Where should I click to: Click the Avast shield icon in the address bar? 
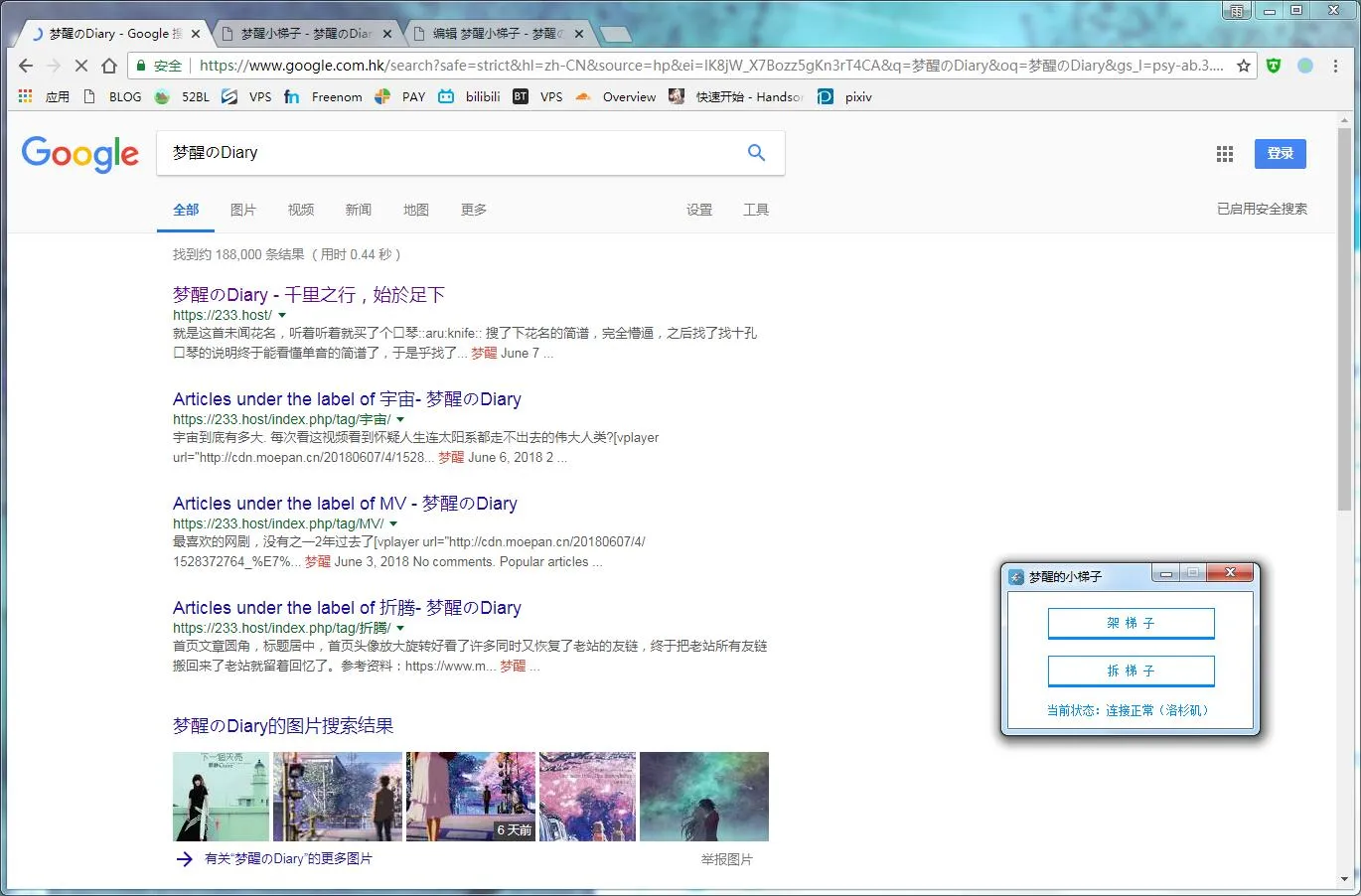(1273, 66)
